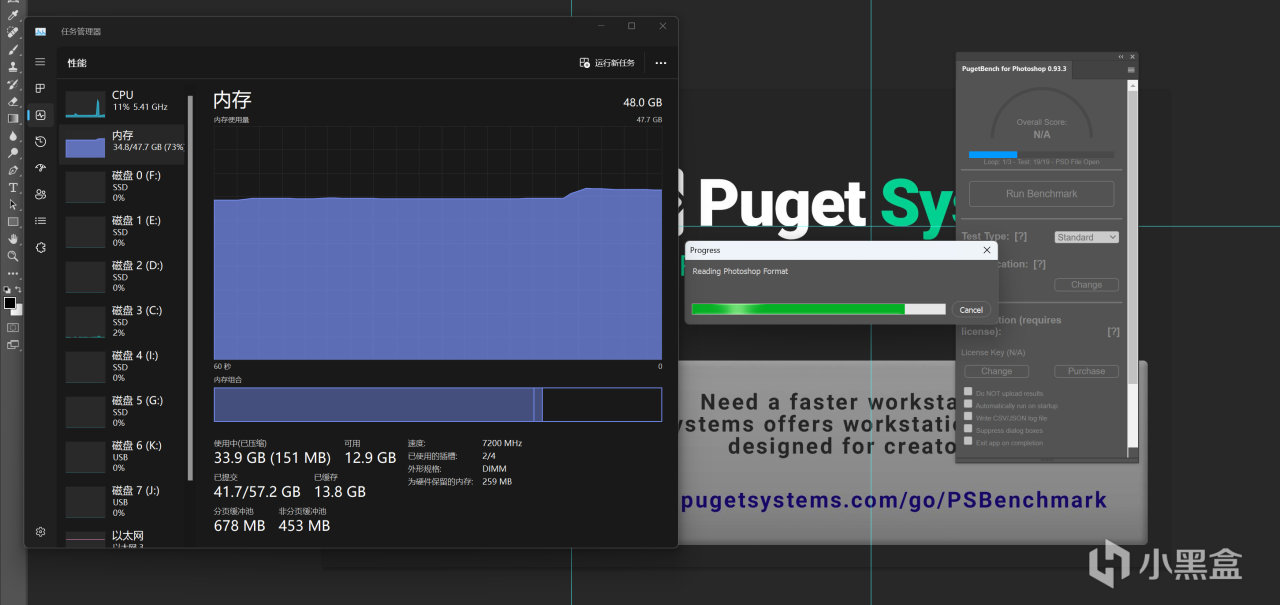Viewport: 1280px width, 605px height.
Task: Open Edit Toolbar three-dots icon in Photoshop
Action: [13, 273]
